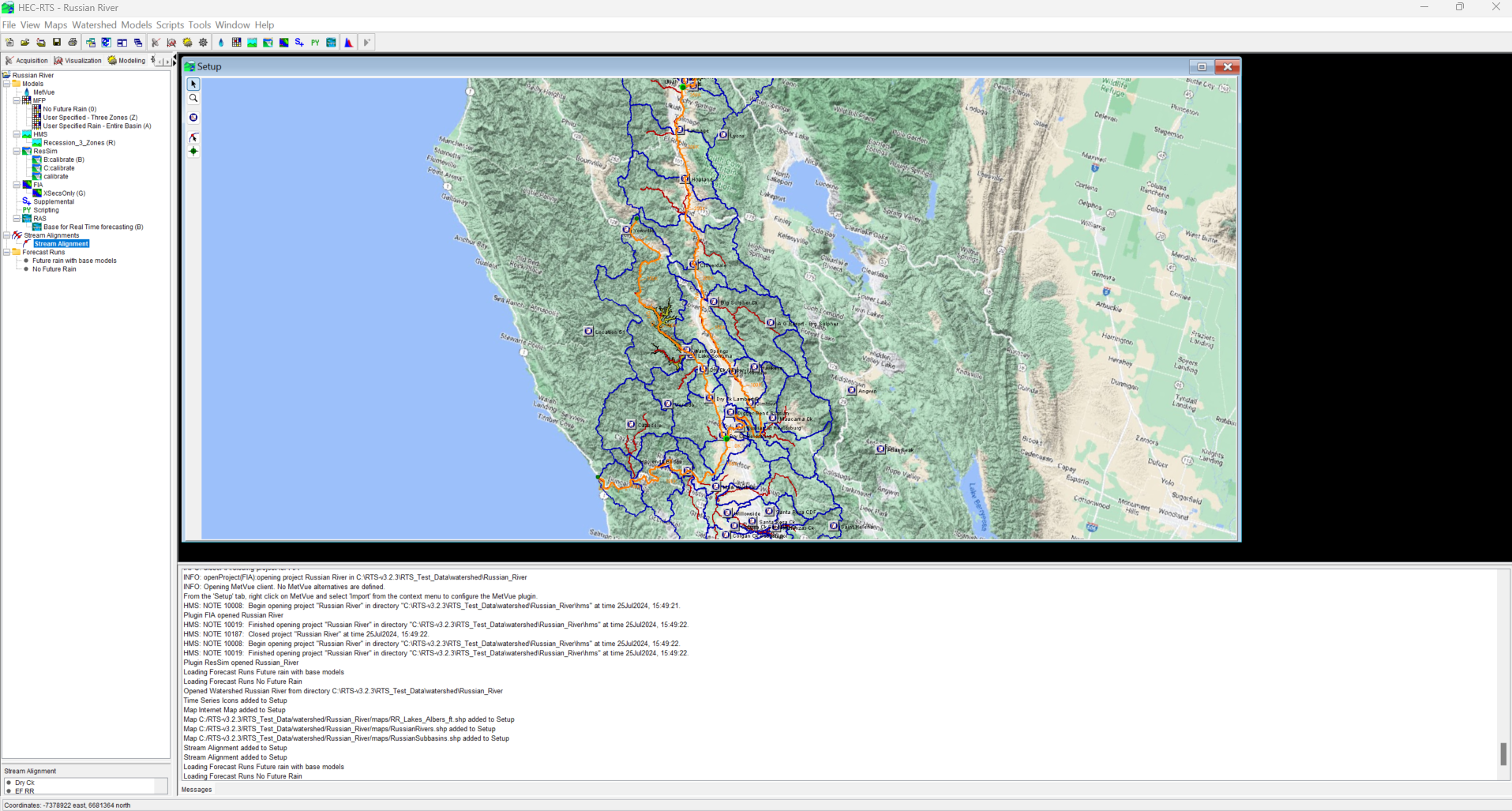Screen dimensions: 1512x811
Task: Click the PY scripting toolbar icon
Action: point(315,43)
